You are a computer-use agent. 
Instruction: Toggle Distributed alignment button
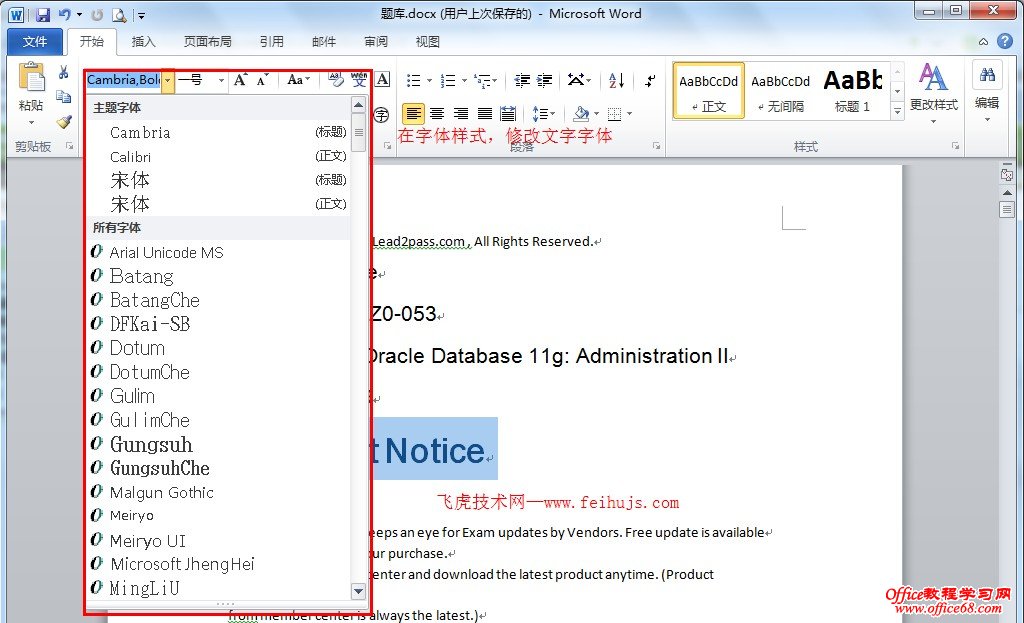click(508, 114)
